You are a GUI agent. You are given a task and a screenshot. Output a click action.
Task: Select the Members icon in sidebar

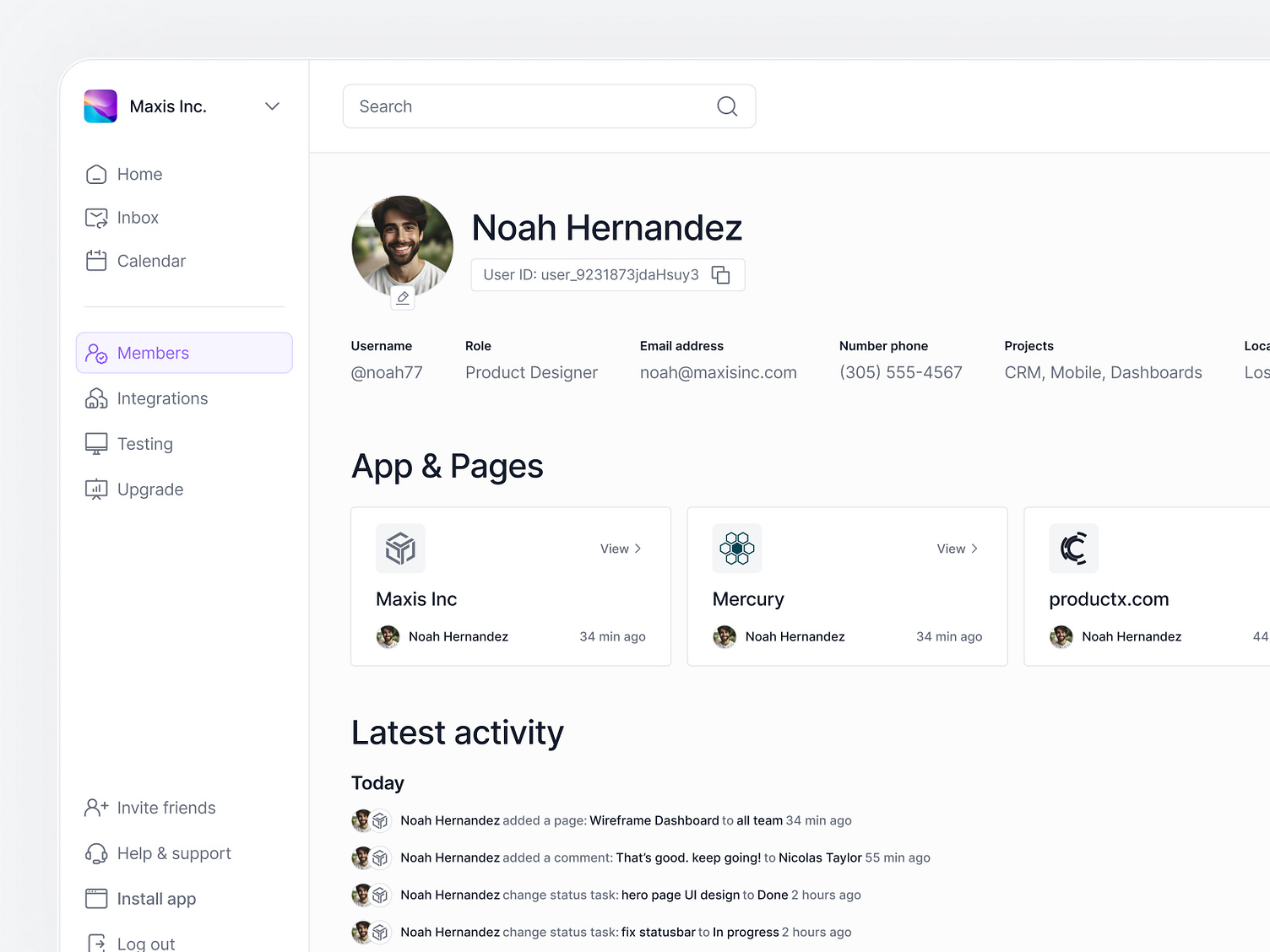(x=96, y=353)
